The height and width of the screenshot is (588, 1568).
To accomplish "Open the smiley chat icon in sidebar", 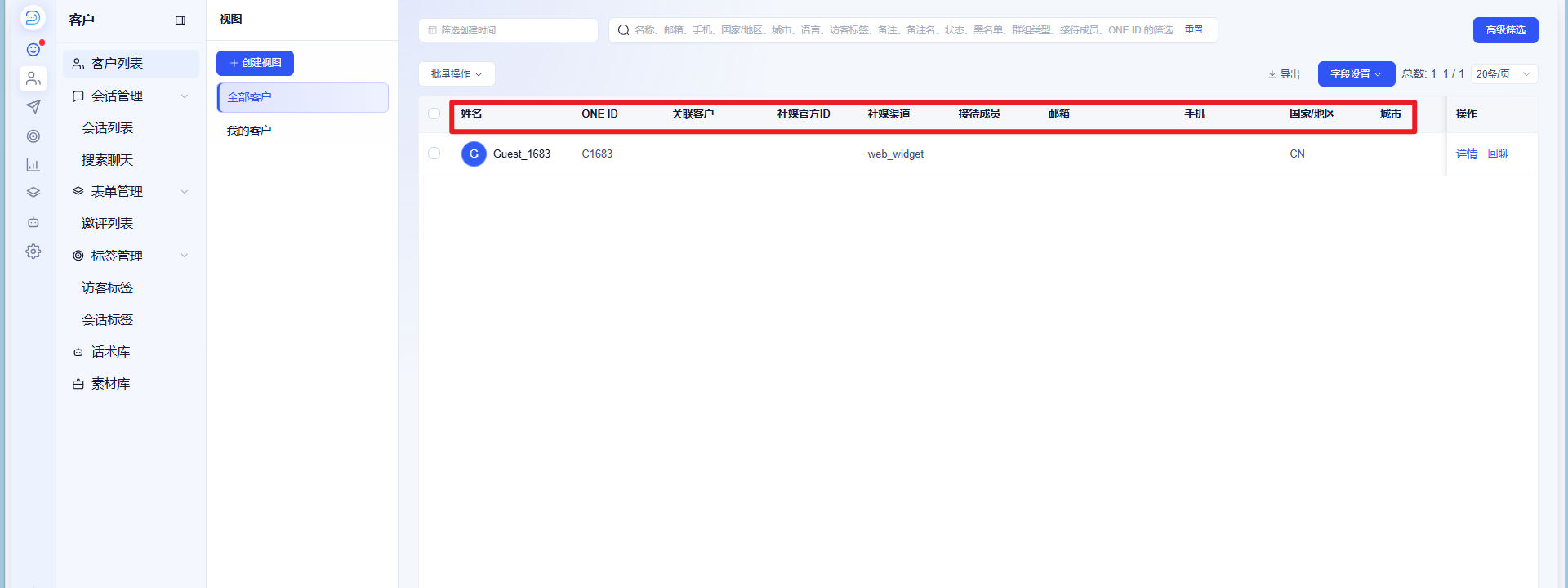I will click(x=33, y=50).
